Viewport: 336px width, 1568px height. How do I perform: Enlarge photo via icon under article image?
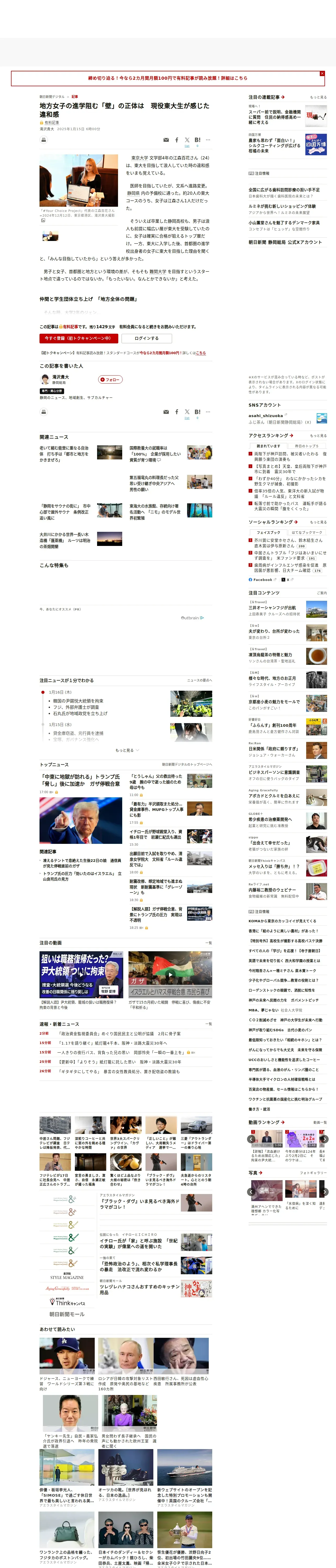(43, 220)
